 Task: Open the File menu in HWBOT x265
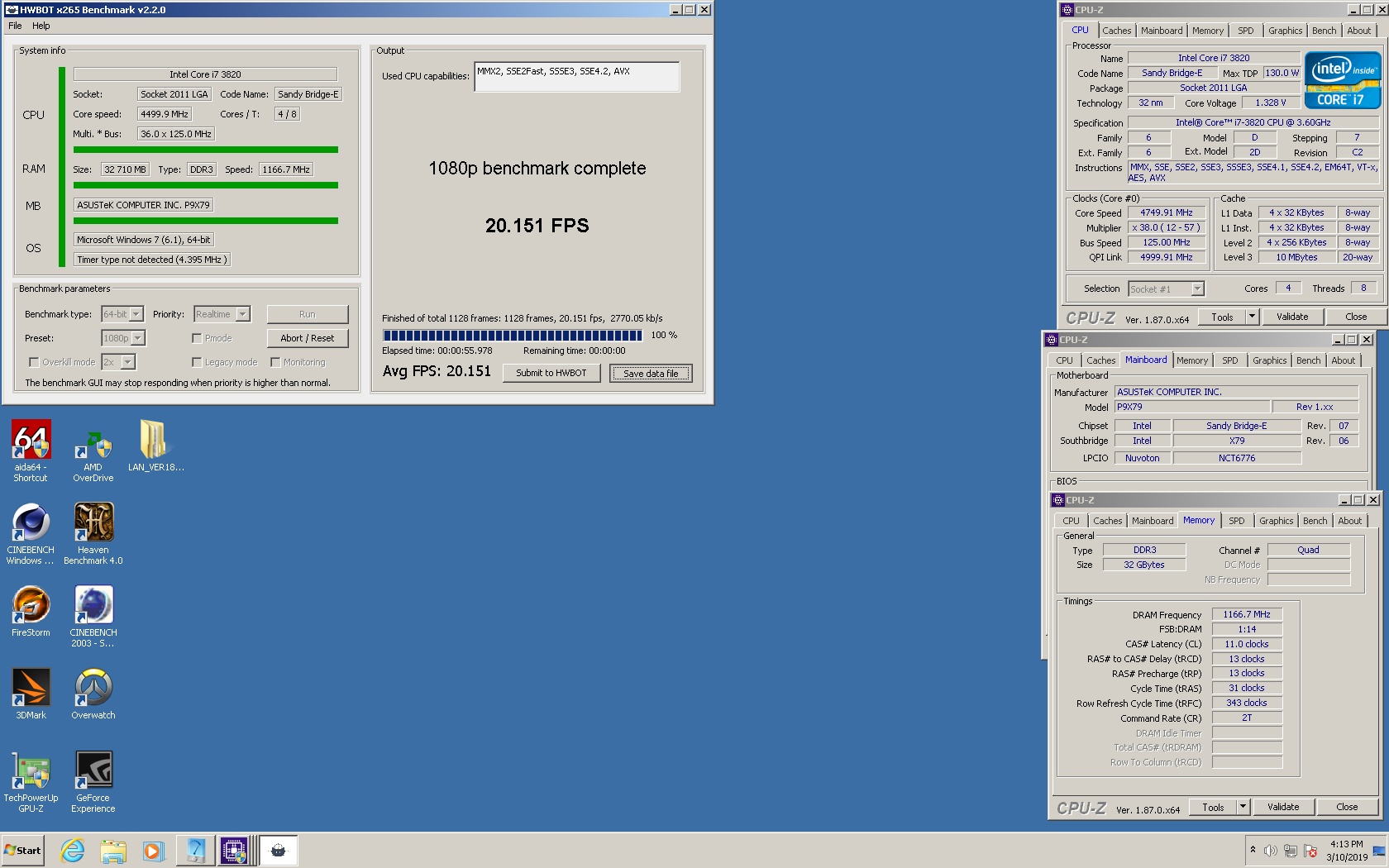[15, 26]
